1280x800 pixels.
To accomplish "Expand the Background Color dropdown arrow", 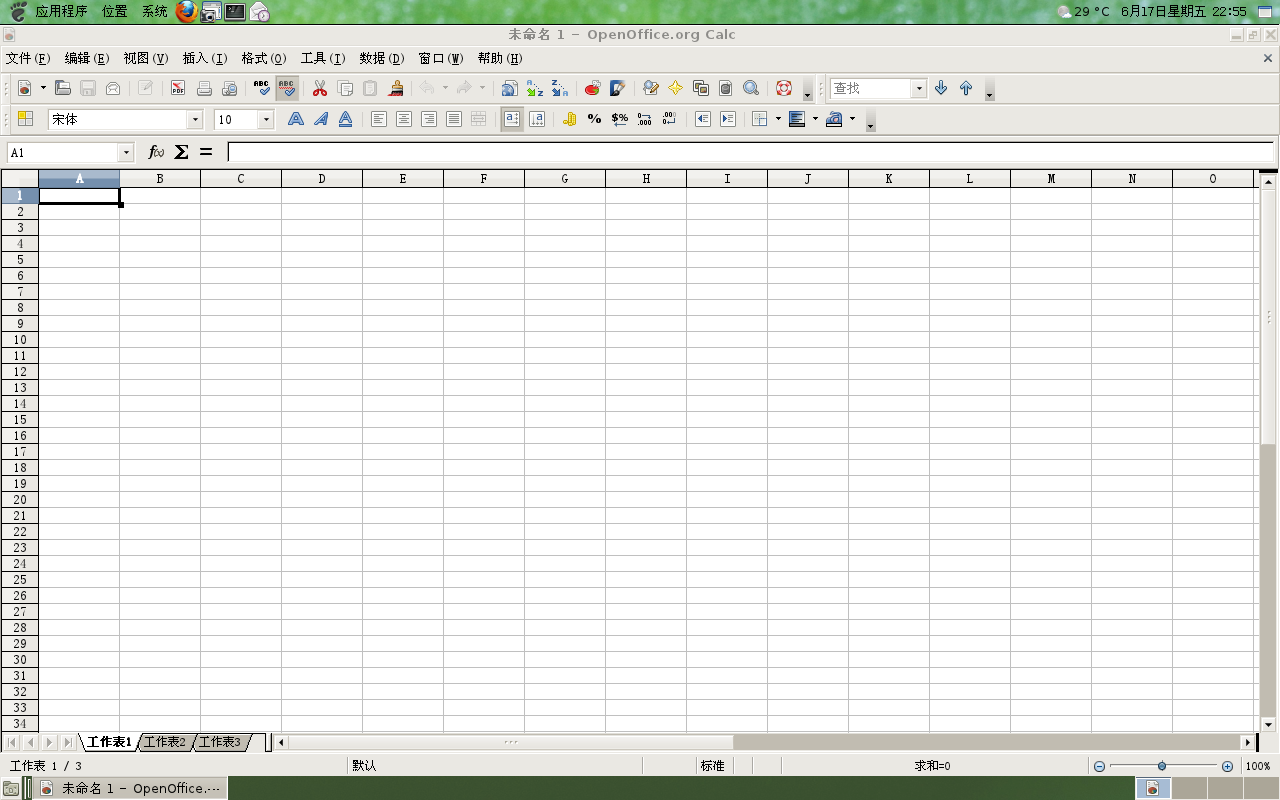I will (x=815, y=119).
